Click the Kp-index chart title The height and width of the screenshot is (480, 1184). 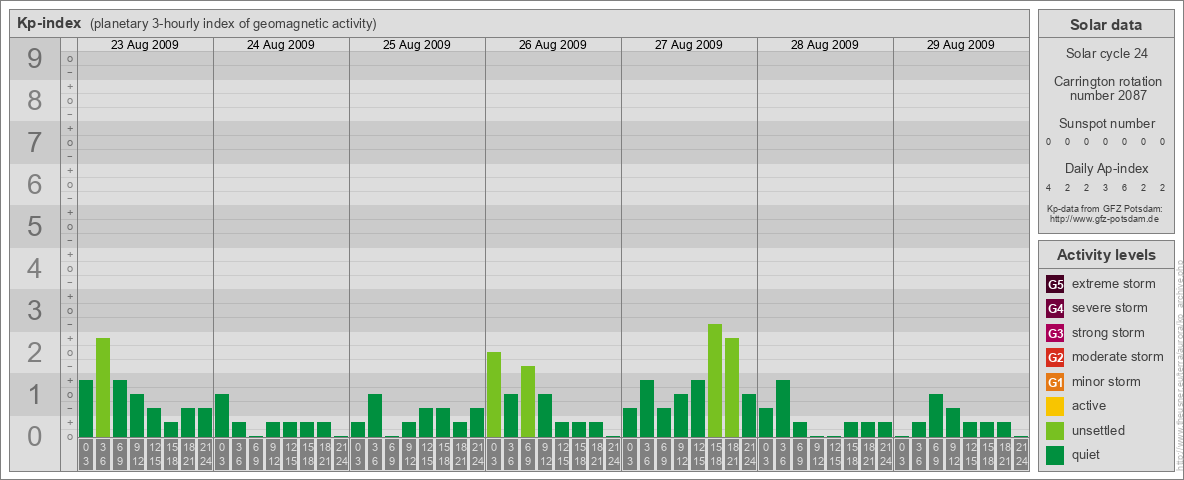[x=49, y=23]
